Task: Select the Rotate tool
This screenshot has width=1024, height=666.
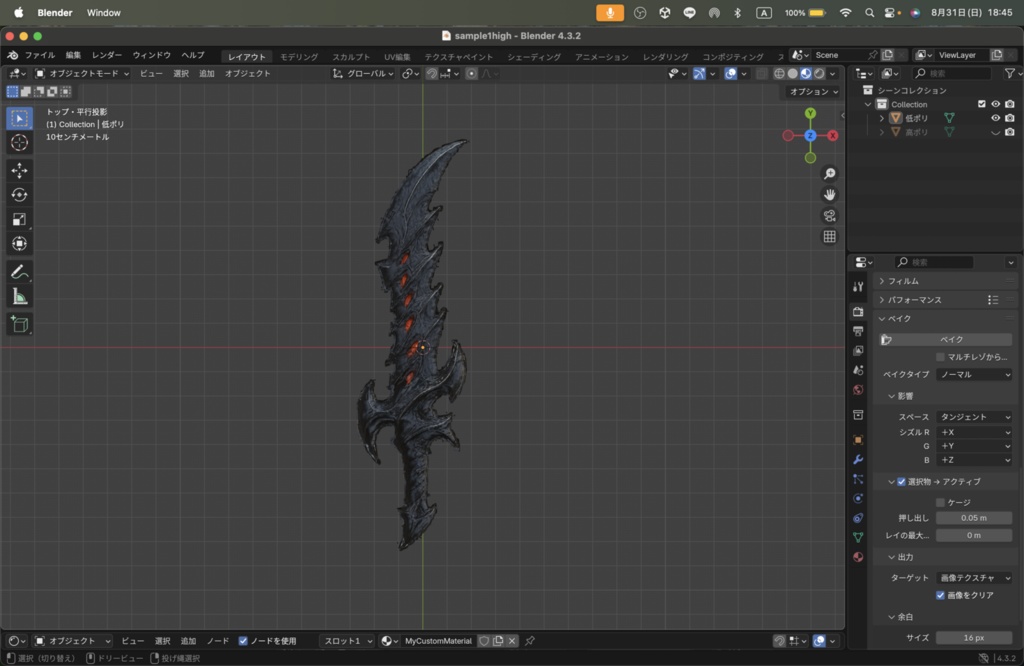Action: [x=19, y=195]
